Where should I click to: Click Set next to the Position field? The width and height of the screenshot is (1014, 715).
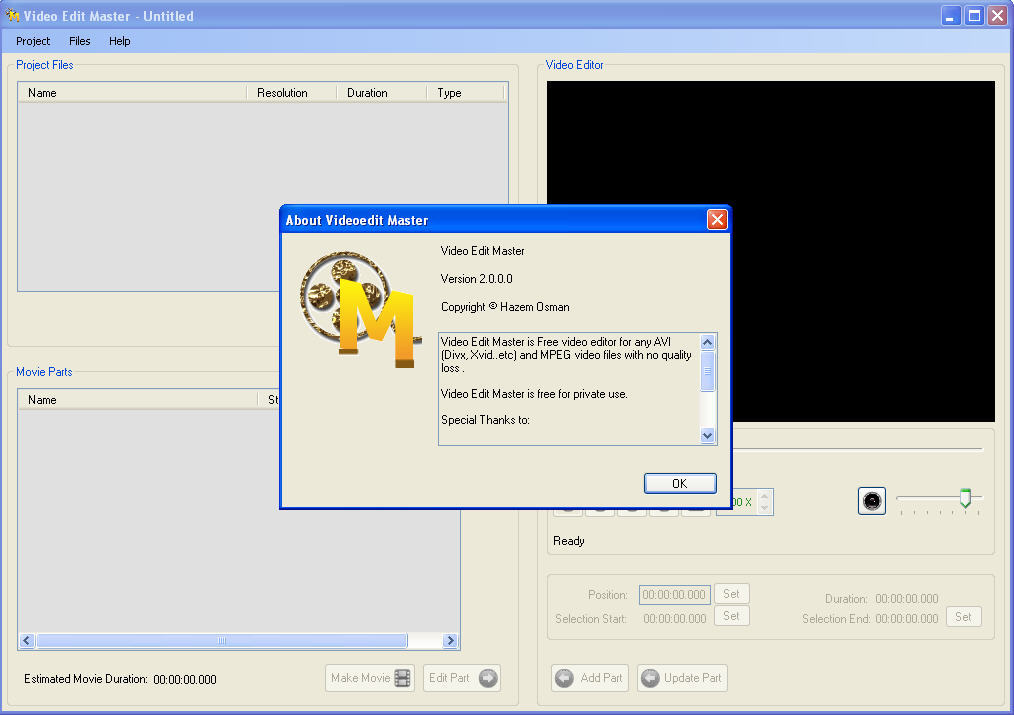coord(731,593)
